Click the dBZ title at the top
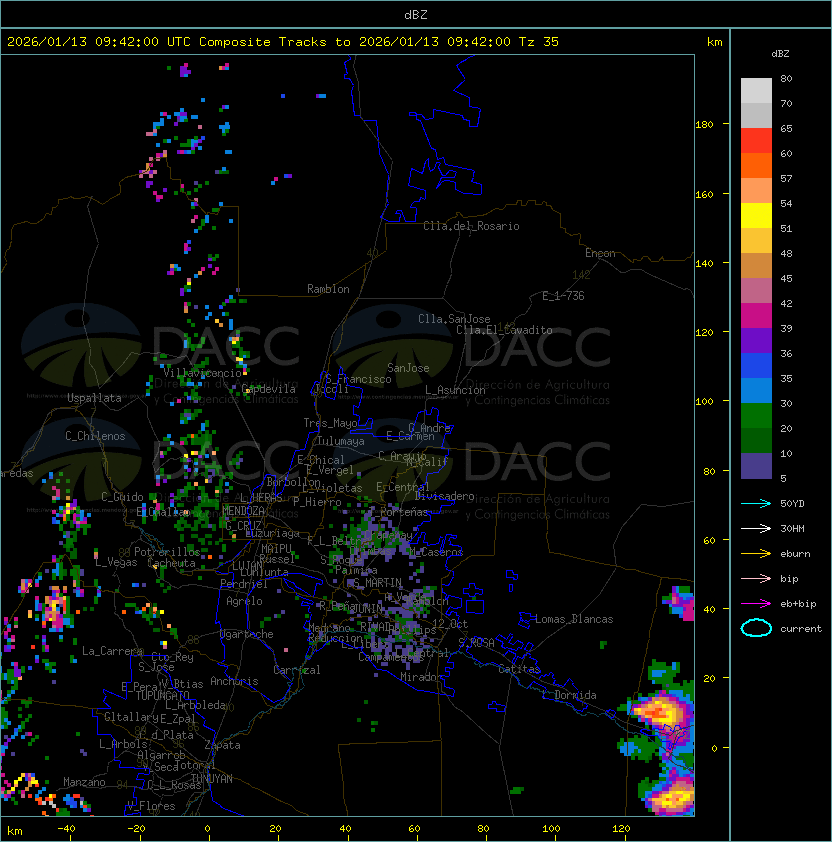This screenshot has width=832, height=842. pyautogui.click(x=416, y=15)
